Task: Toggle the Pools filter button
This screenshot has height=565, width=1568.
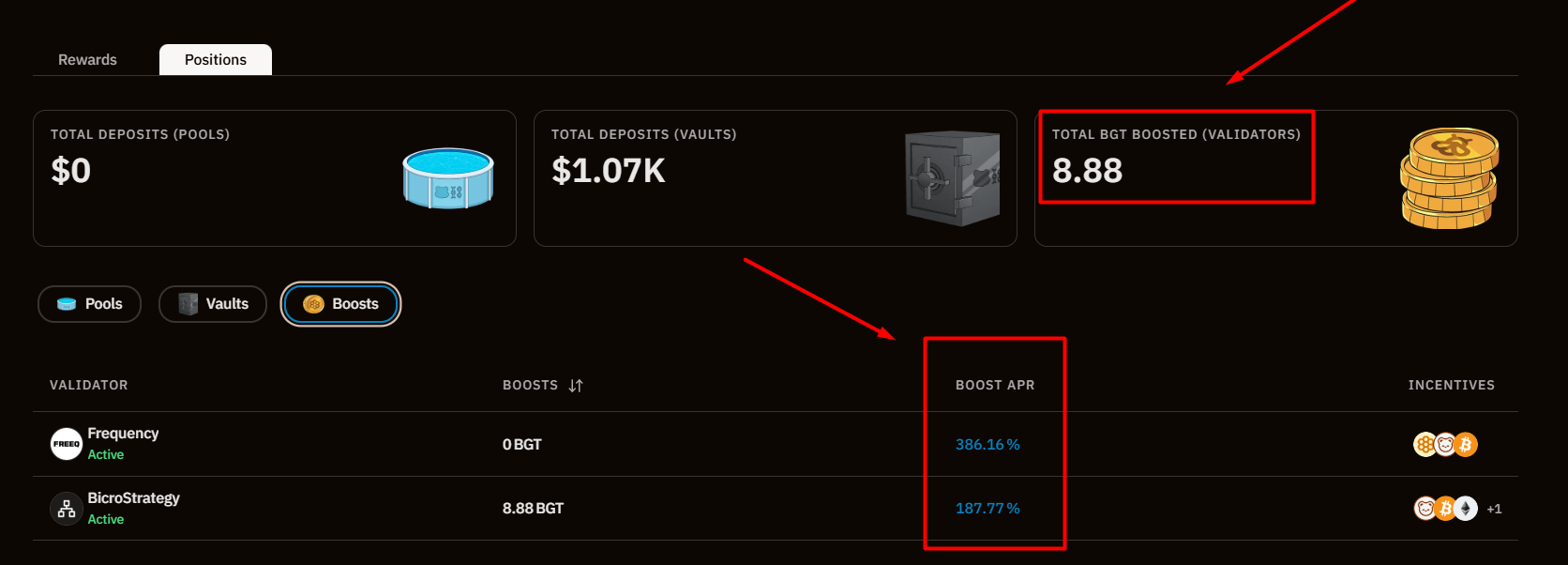Action: pyautogui.click(x=89, y=304)
